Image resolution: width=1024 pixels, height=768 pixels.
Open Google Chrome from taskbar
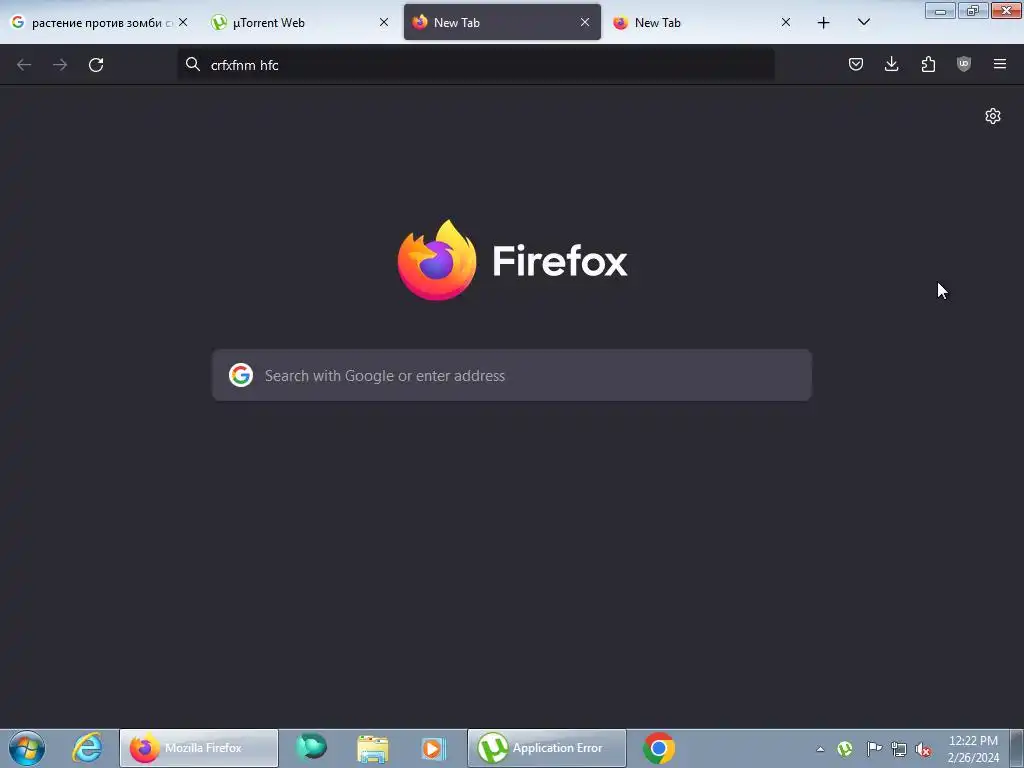coord(659,748)
